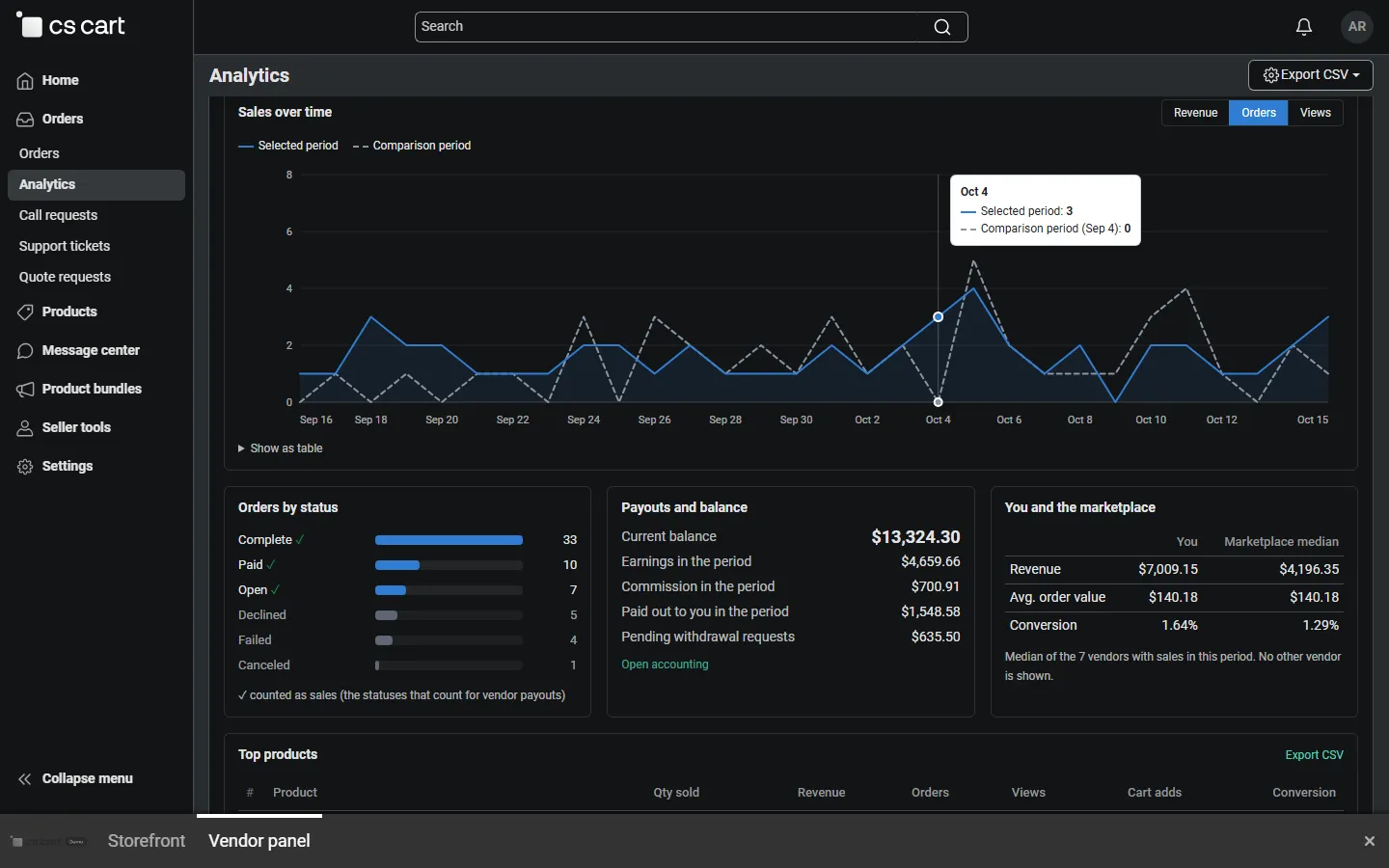Viewport: 1389px width, 868px height.
Task: Click the Paid status progress bar
Action: 449,565
